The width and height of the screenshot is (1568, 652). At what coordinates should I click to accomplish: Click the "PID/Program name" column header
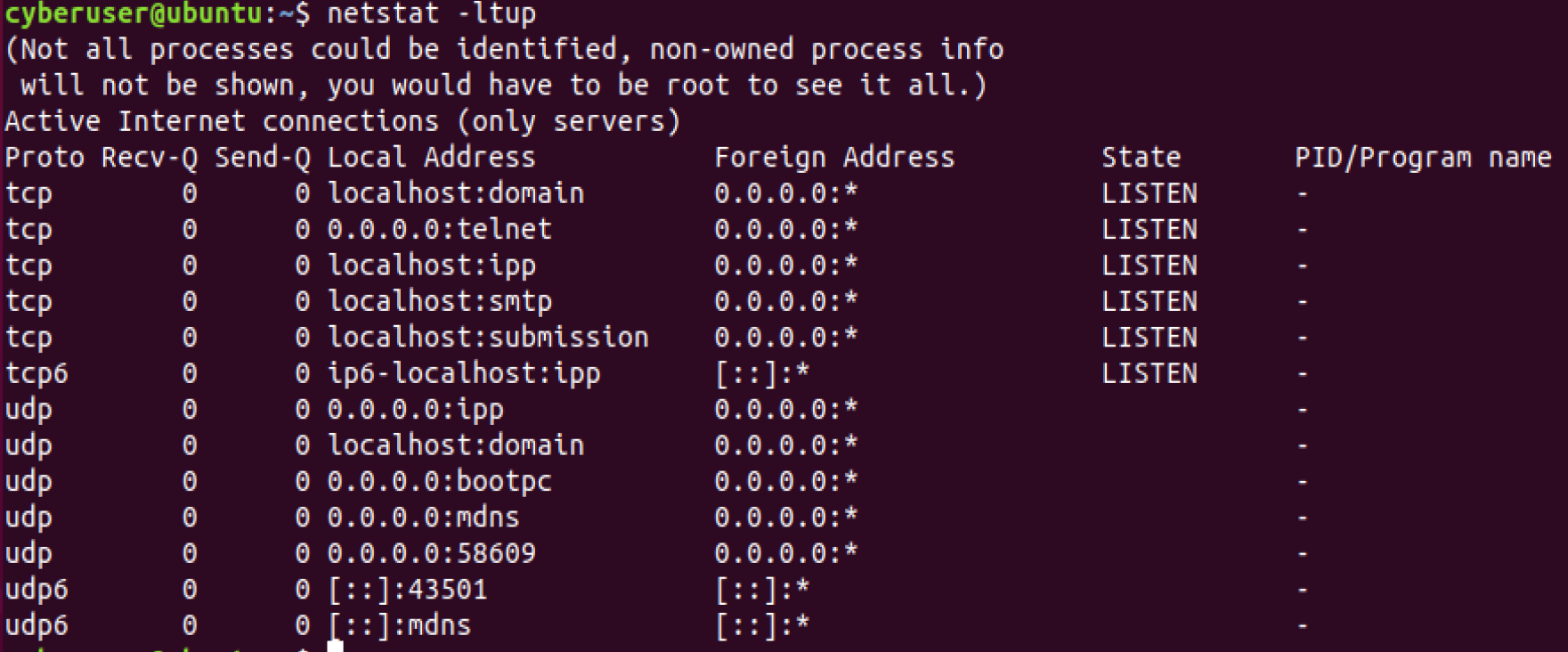[x=1422, y=158]
